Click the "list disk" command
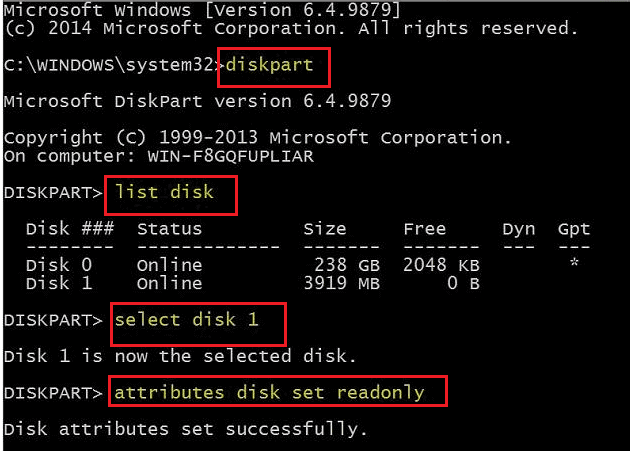This screenshot has height=451, width=630. (163, 190)
